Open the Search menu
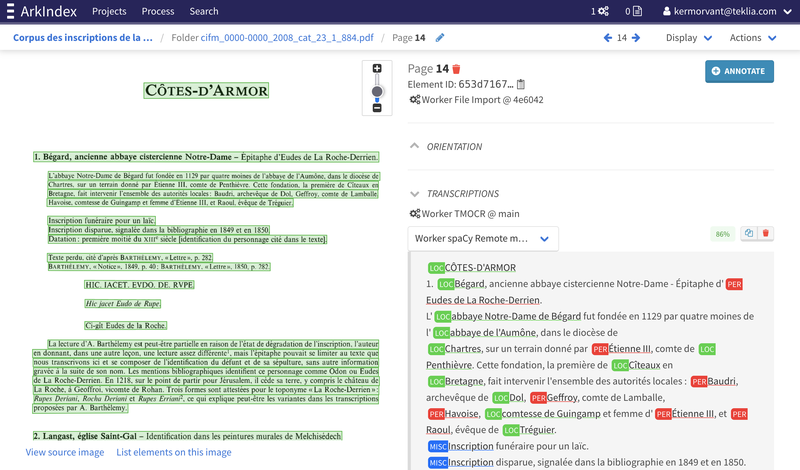Screen dimensions: 800x470 [204, 11]
